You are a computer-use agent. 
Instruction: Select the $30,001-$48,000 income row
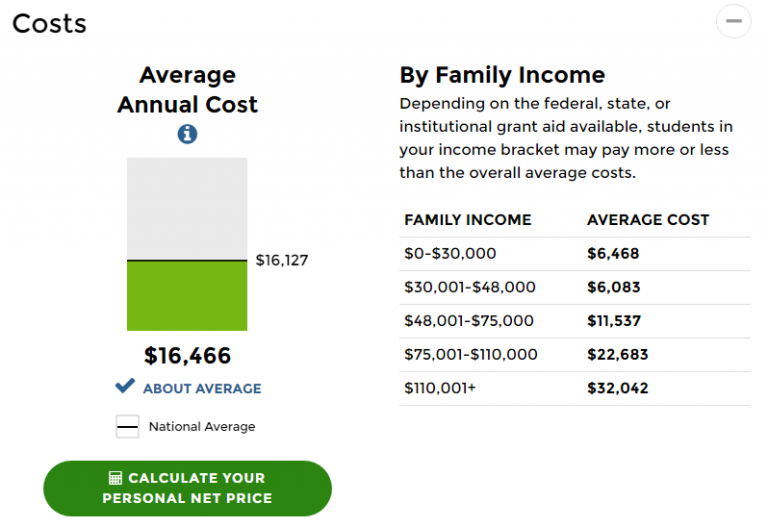coord(575,287)
